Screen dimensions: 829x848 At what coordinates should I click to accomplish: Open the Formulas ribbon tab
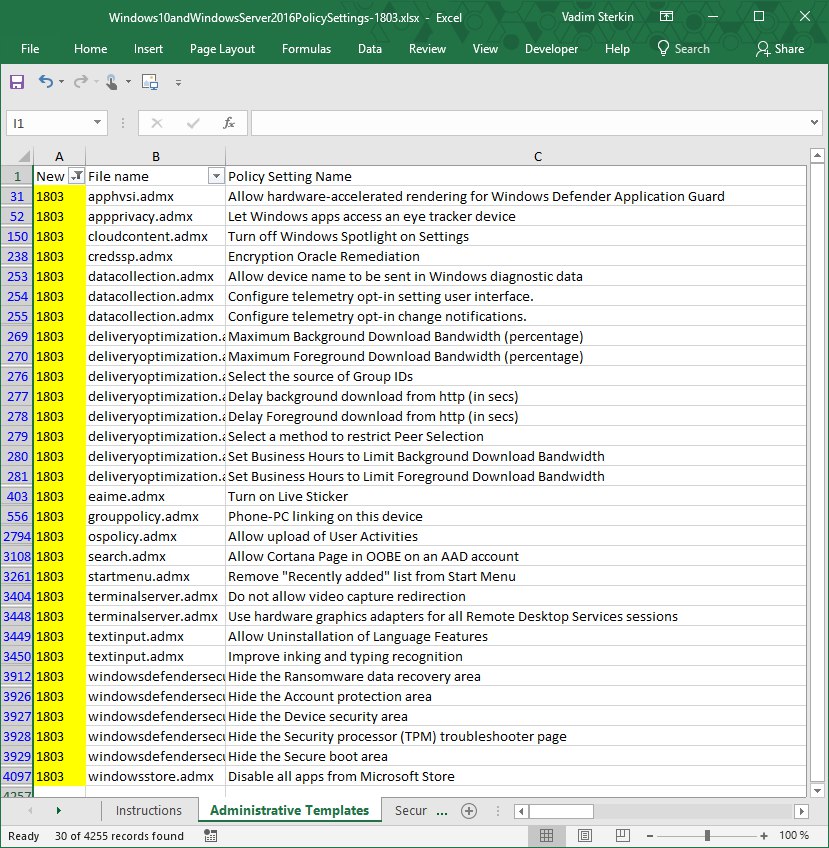click(306, 49)
